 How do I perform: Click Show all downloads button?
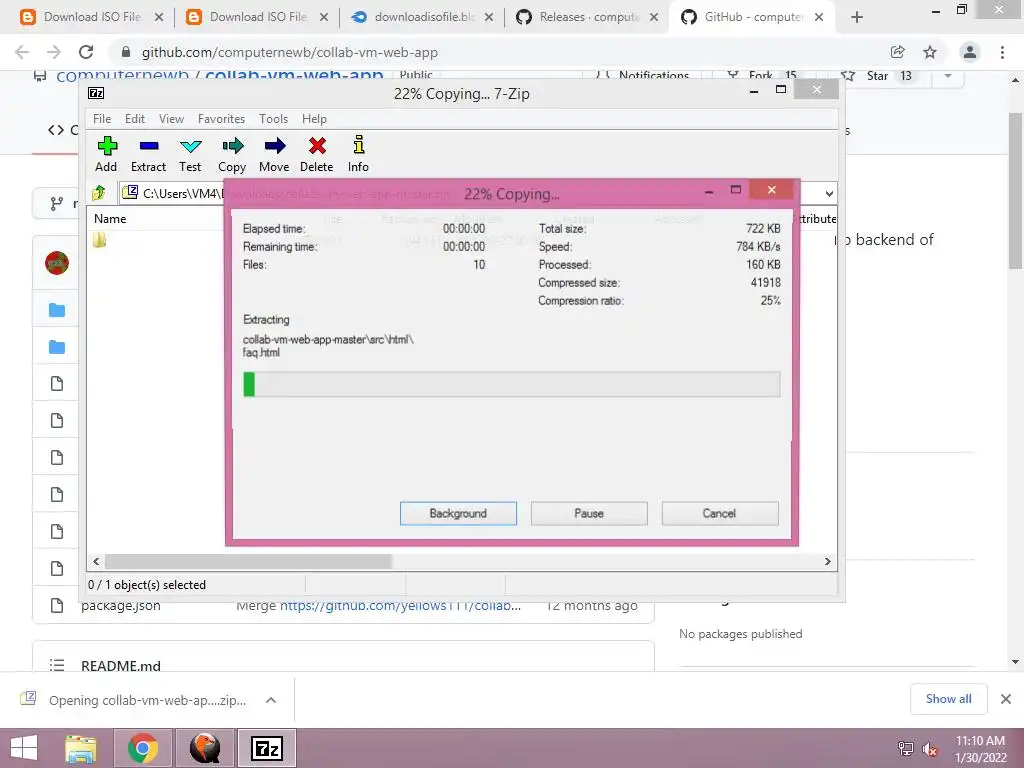[948, 699]
